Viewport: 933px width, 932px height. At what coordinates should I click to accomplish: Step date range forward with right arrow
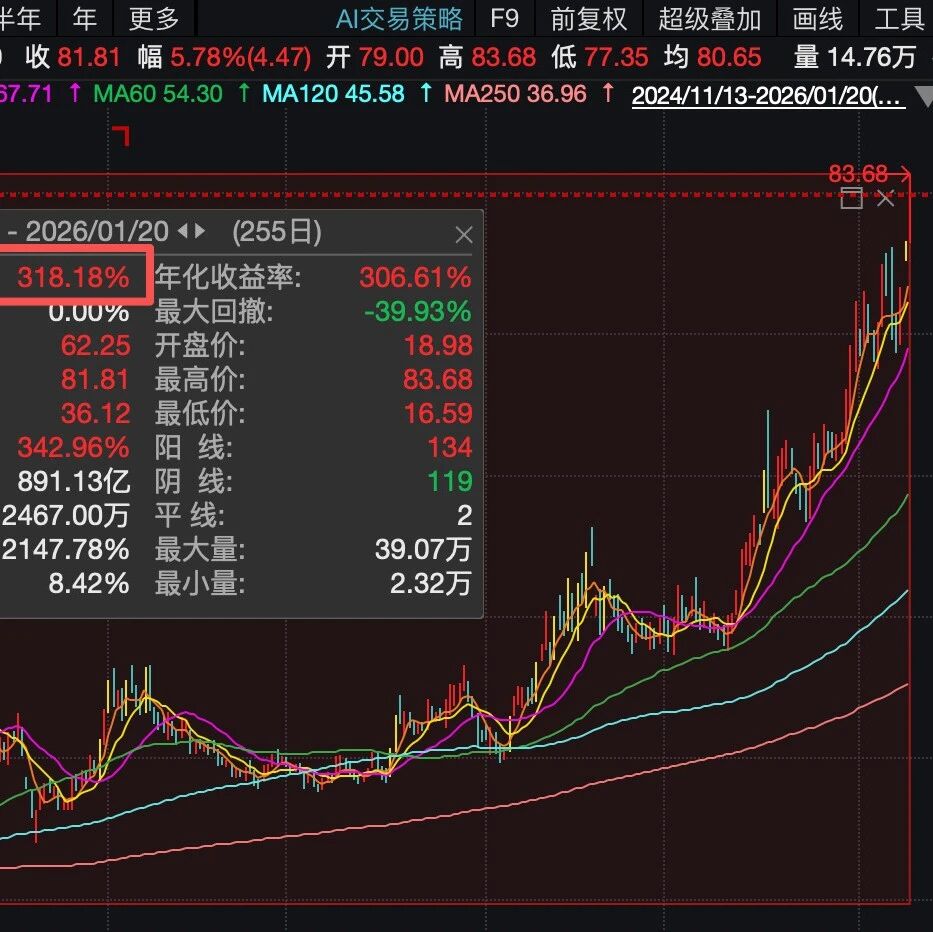coord(201,232)
